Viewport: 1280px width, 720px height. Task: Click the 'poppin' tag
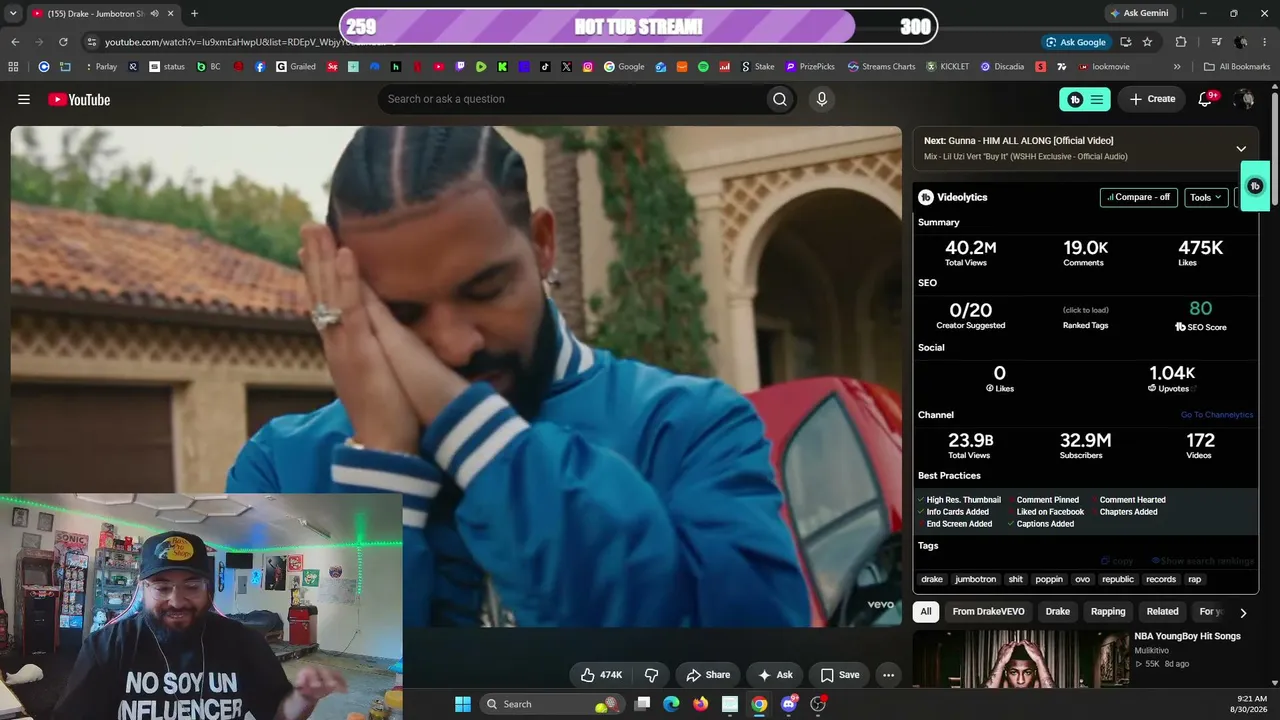pyautogui.click(x=1049, y=579)
